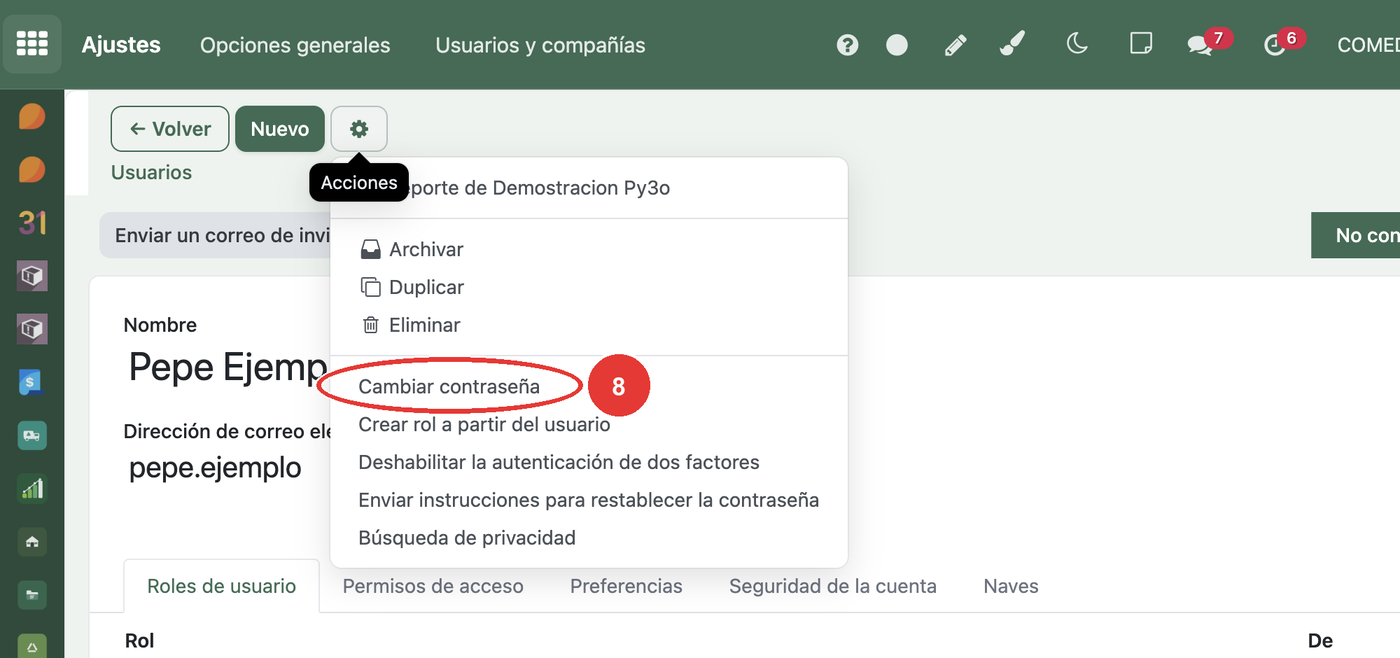Screen dimensions: 1400x658
Task: Open the Preferencias tab
Action: click(x=626, y=586)
